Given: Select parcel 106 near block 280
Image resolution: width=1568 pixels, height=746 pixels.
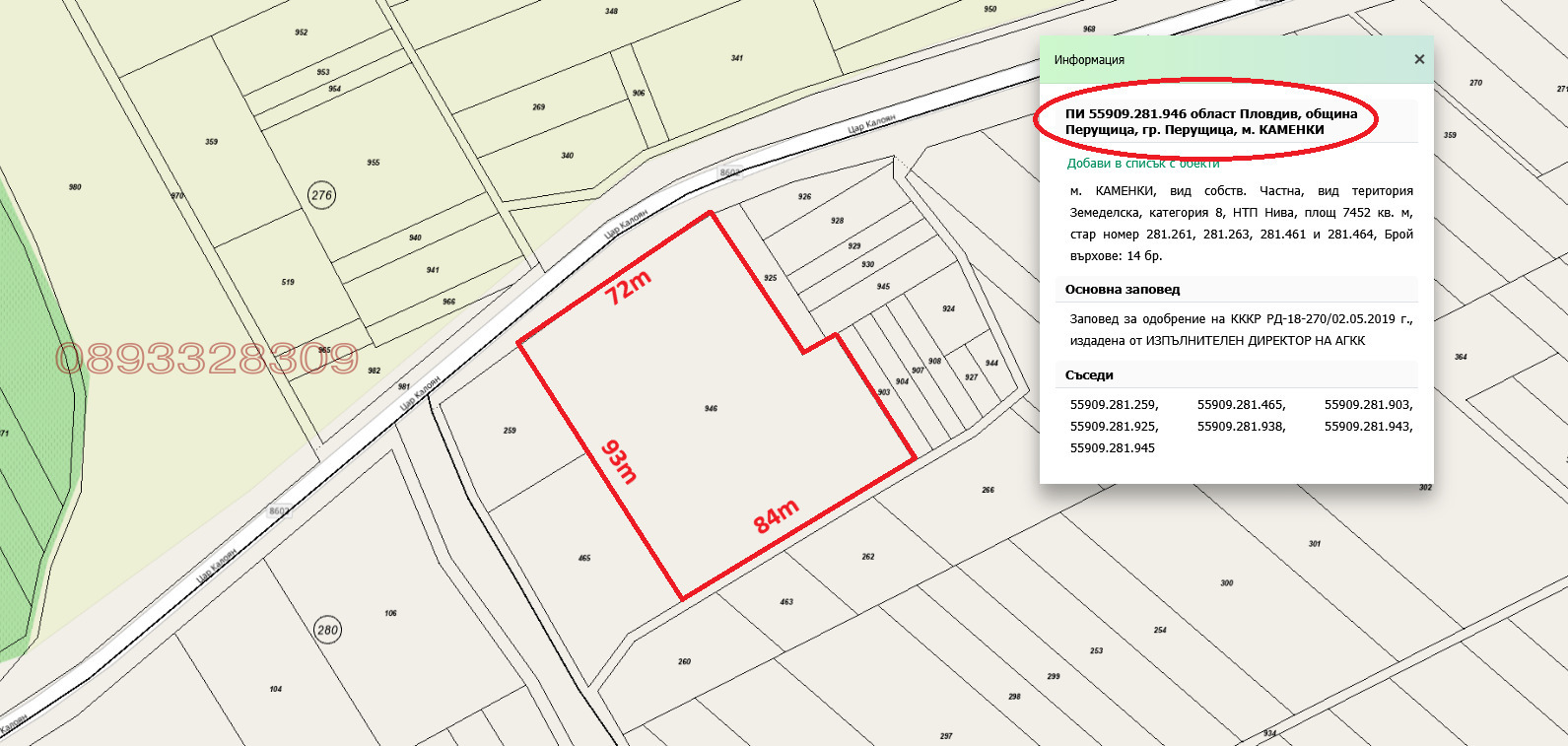Looking at the screenshot, I should point(391,613).
